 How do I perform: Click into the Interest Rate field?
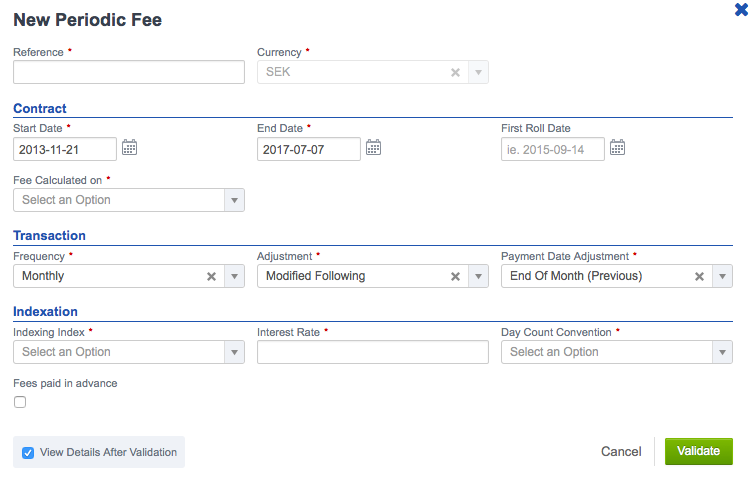[373, 352]
